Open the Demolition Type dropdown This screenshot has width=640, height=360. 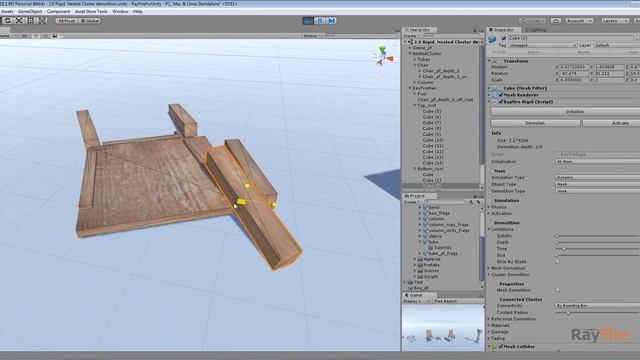[598, 191]
